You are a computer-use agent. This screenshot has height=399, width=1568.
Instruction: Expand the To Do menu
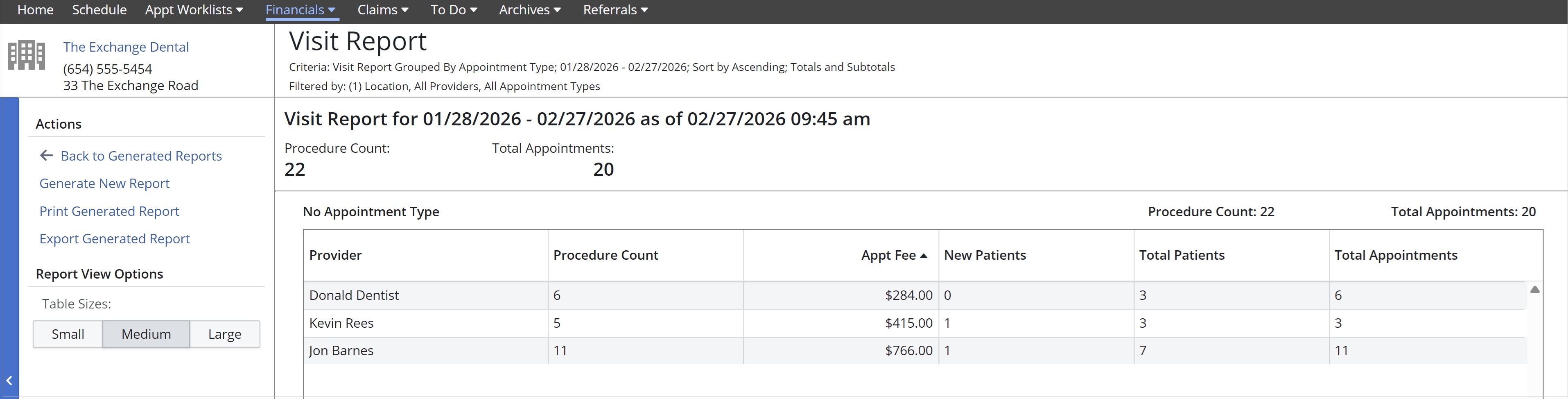pos(454,10)
